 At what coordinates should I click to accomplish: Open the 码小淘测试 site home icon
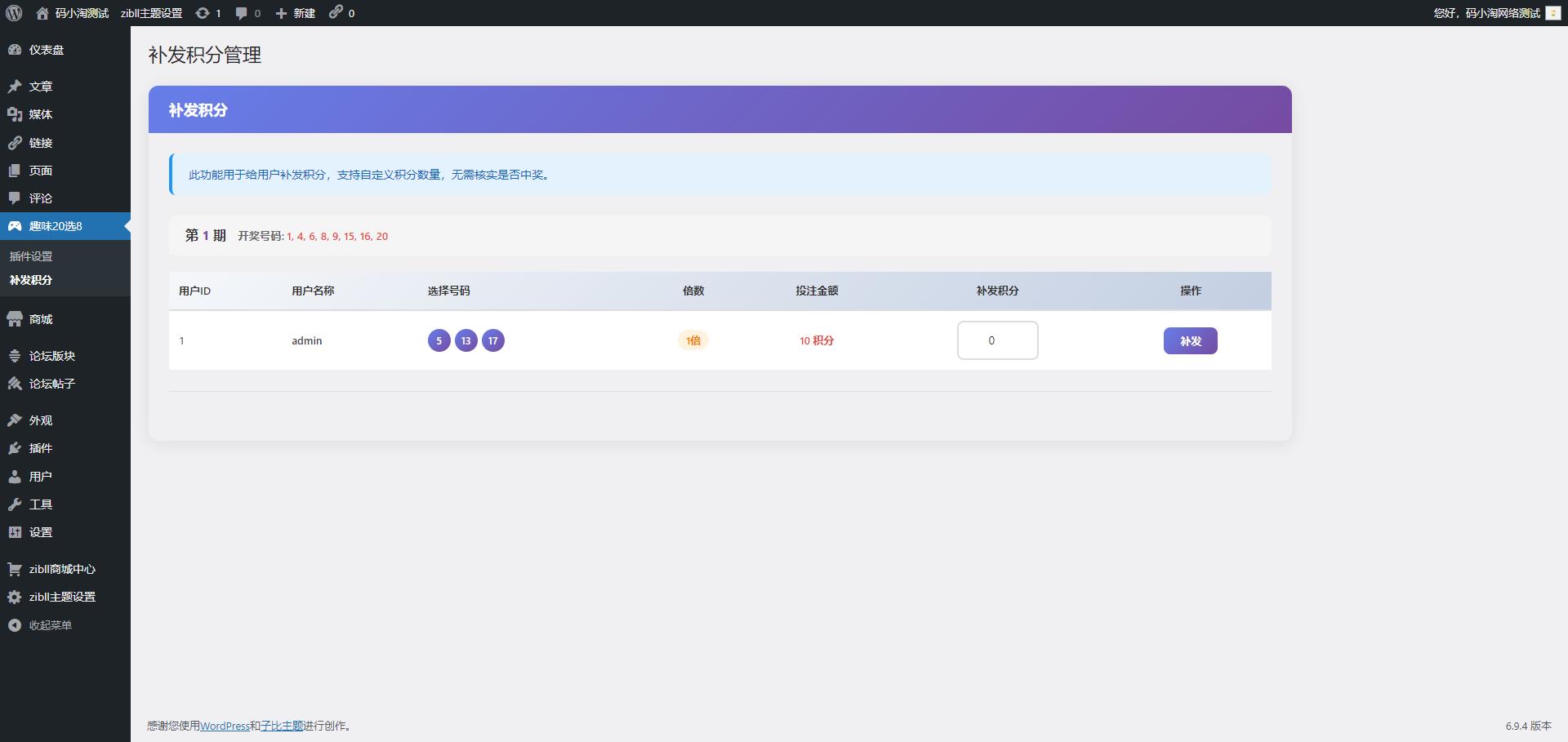point(42,13)
